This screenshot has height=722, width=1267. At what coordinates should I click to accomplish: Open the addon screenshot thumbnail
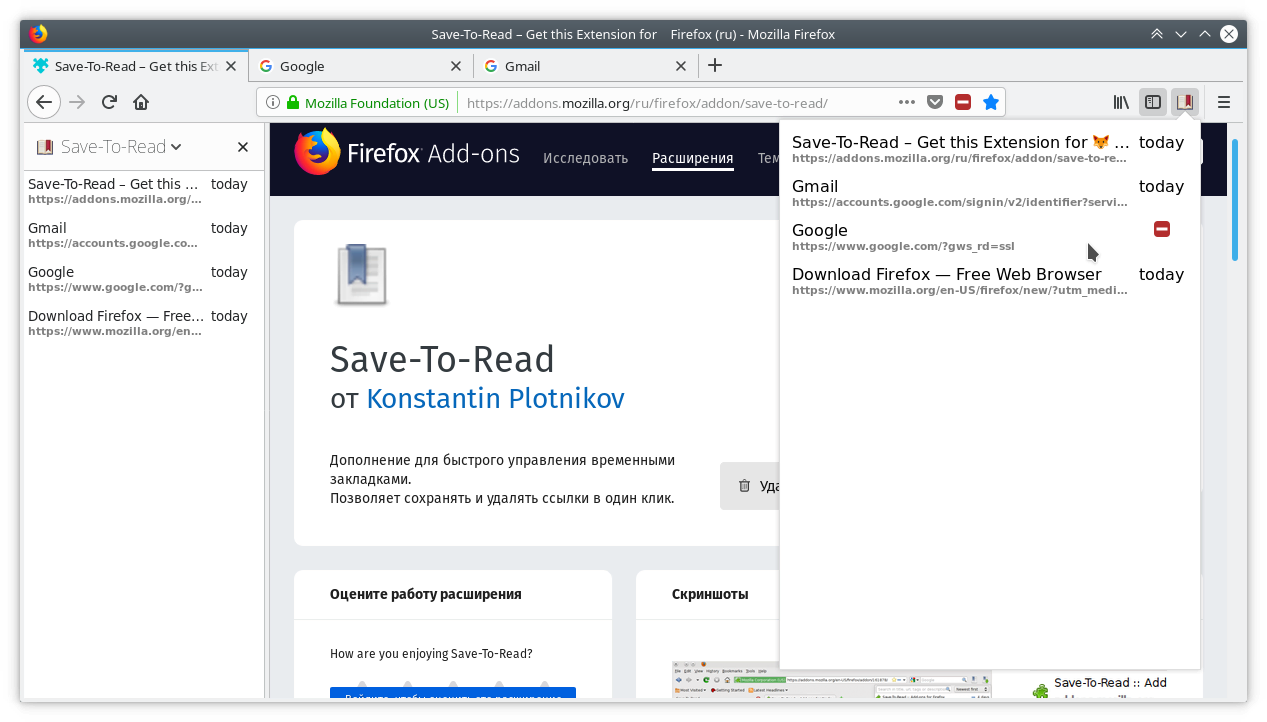click(831, 679)
